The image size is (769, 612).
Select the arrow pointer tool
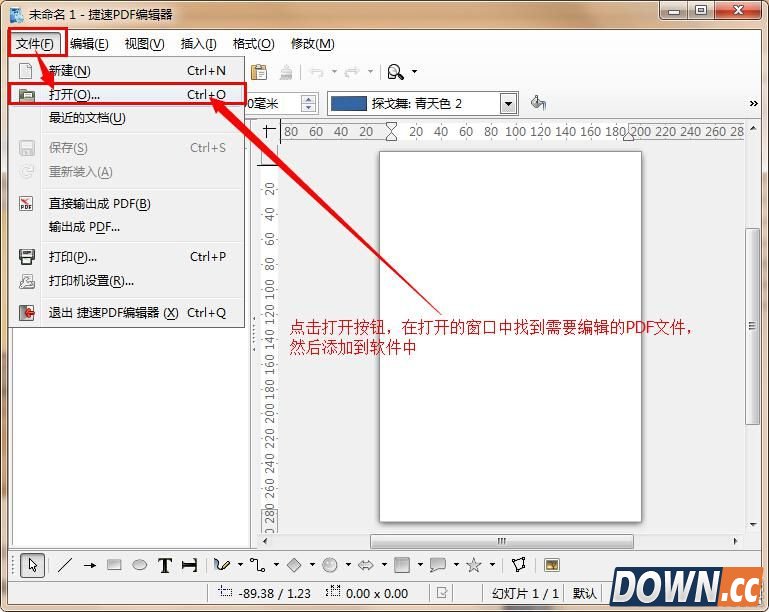point(32,565)
